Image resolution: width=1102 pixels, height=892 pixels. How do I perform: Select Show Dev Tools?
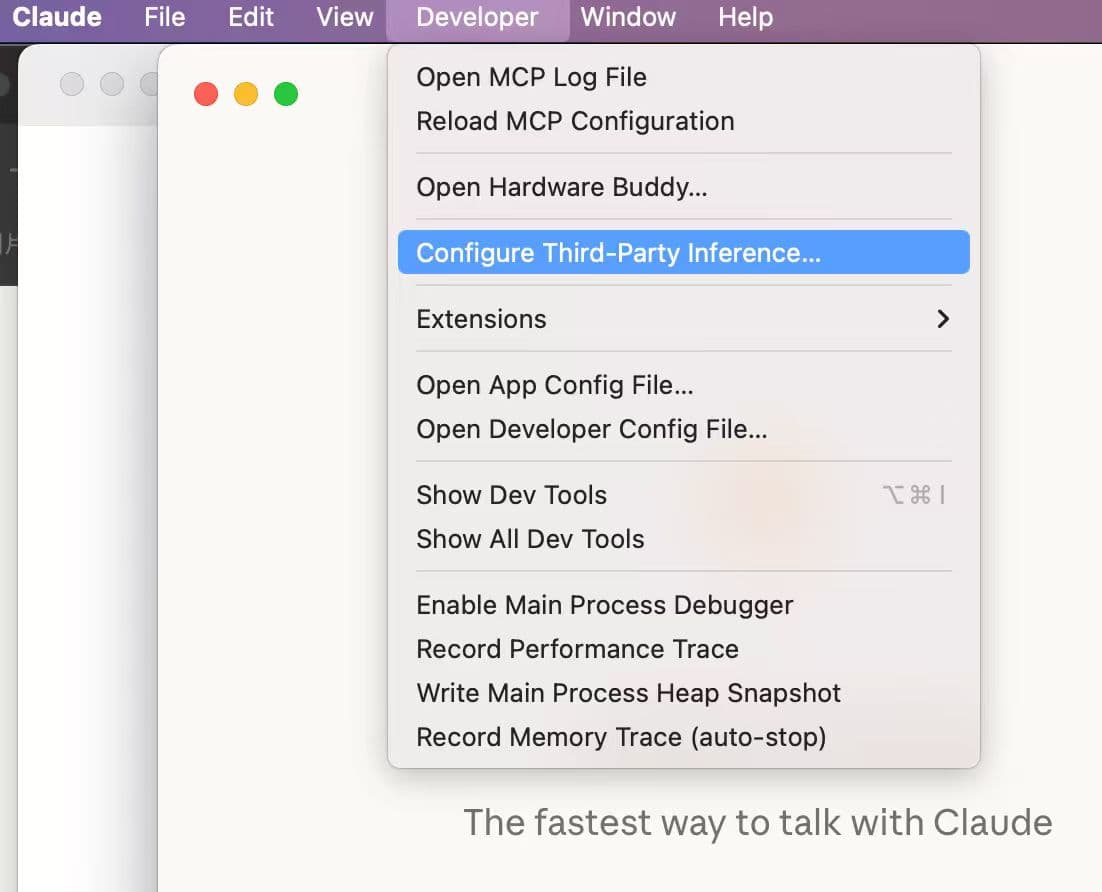[x=683, y=495]
